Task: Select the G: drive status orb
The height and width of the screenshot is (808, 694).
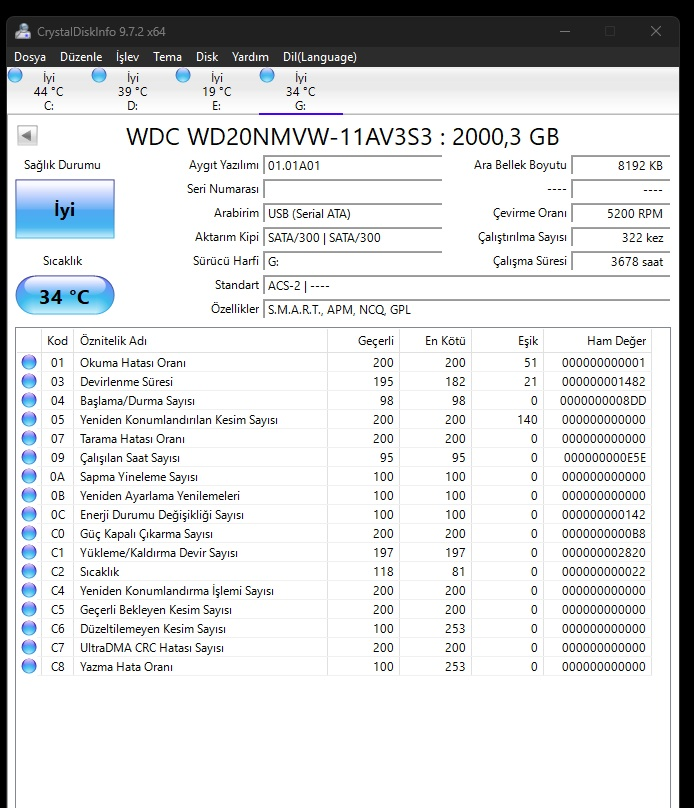Action: (x=267, y=75)
